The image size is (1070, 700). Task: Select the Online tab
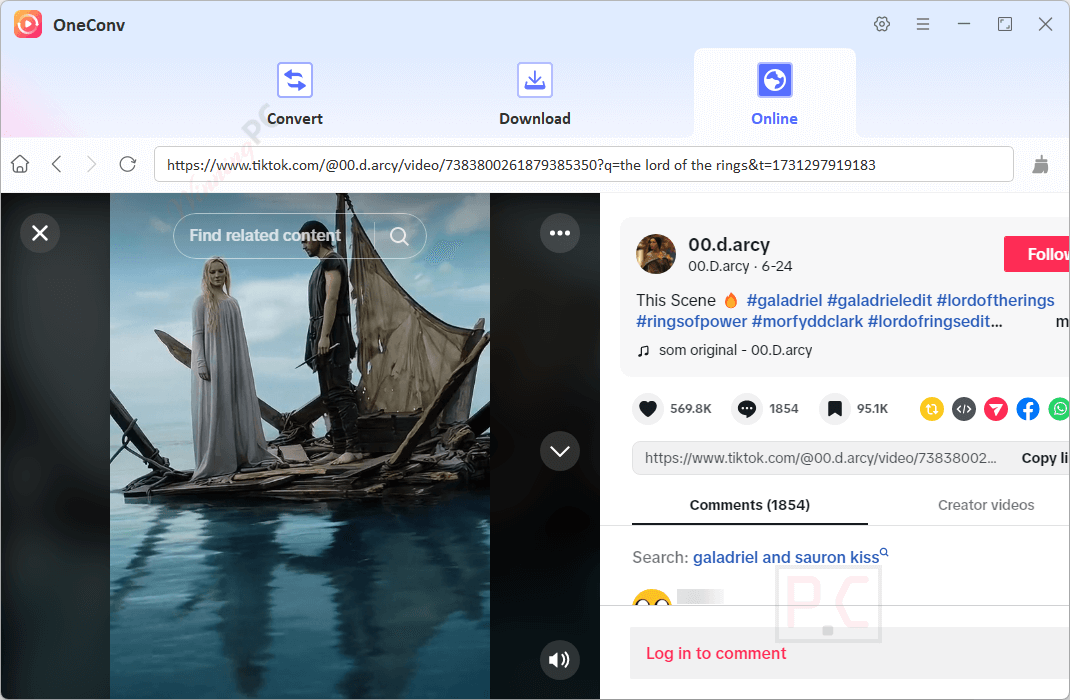pos(775,94)
